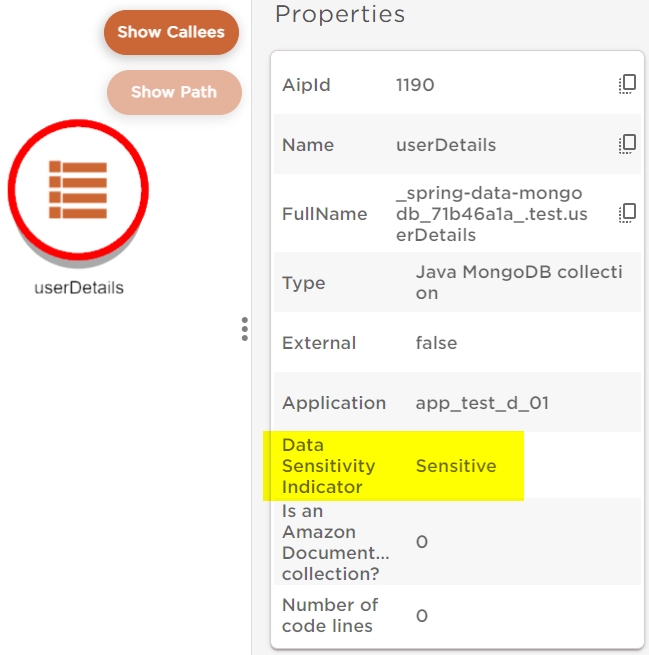
Task: Copy the Name value with its copy icon
Action: pyautogui.click(x=627, y=144)
